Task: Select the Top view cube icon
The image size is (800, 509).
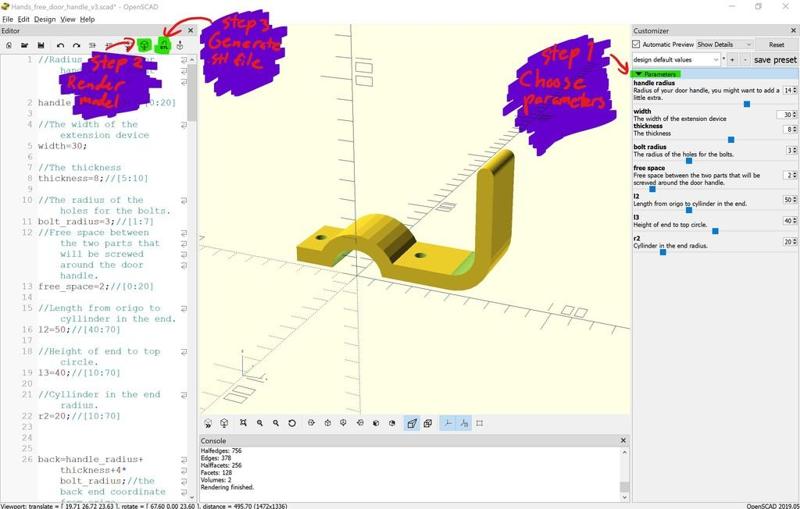Action: coord(328,423)
